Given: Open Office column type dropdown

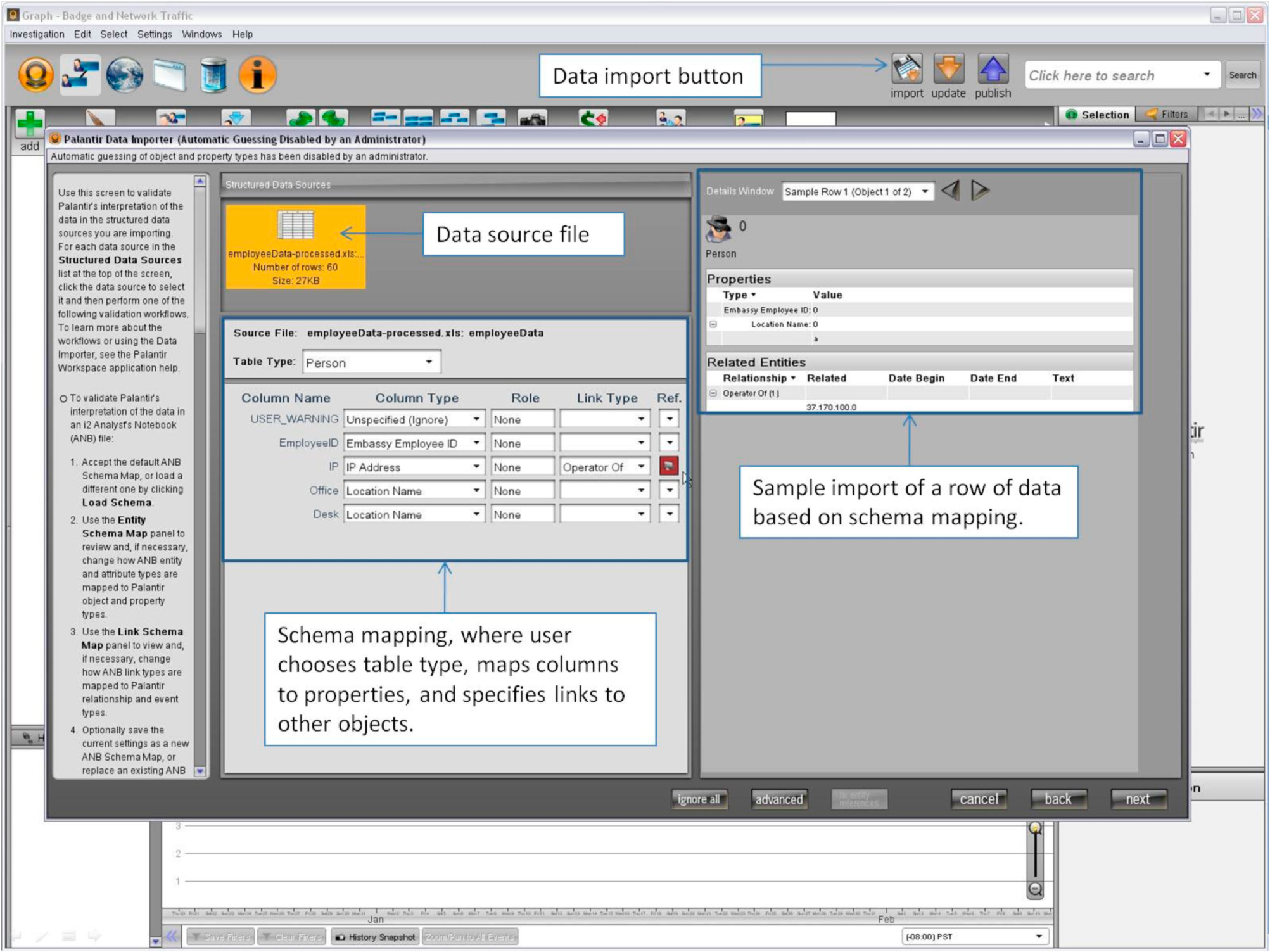Looking at the screenshot, I should [x=414, y=490].
